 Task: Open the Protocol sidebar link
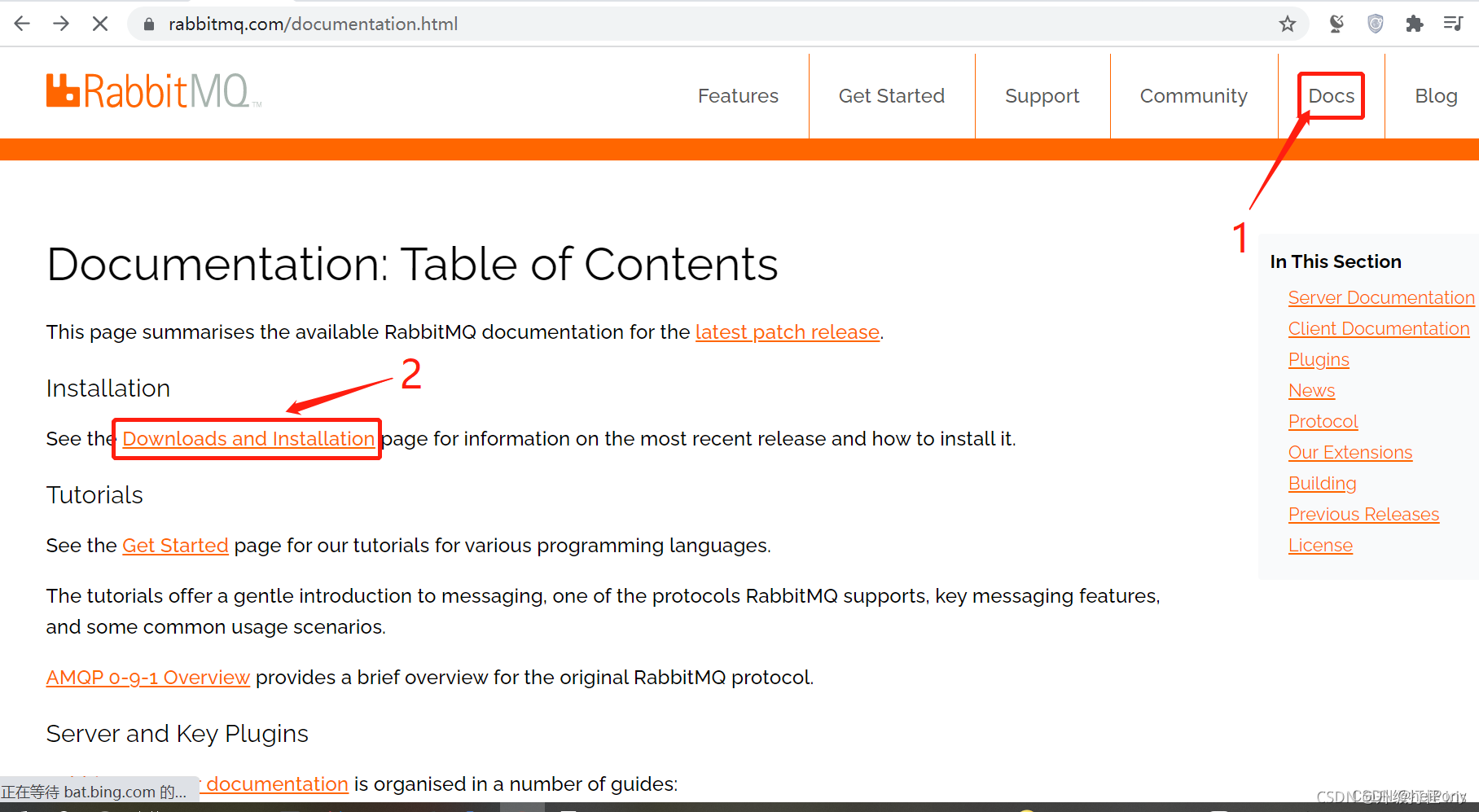pyautogui.click(x=1323, y=422)
